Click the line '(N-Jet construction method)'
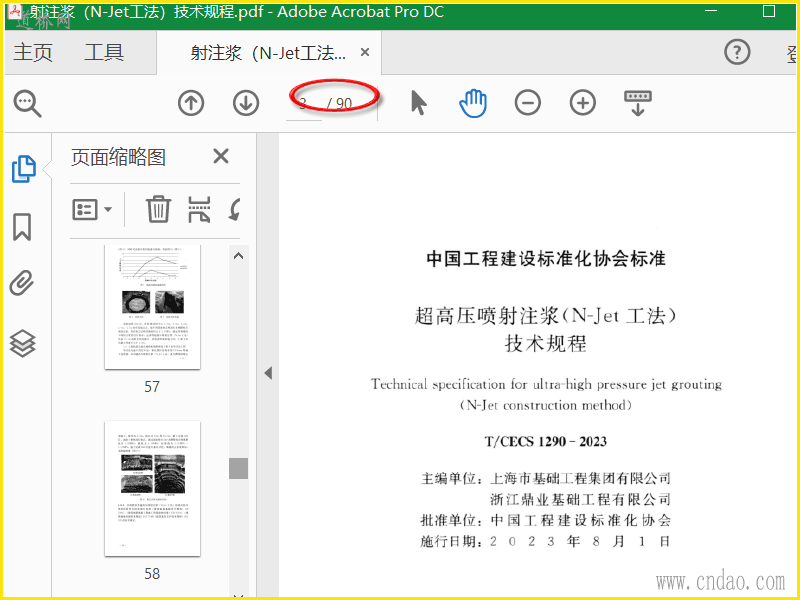Viewport: 800px width, 600px height. point(546,406)
